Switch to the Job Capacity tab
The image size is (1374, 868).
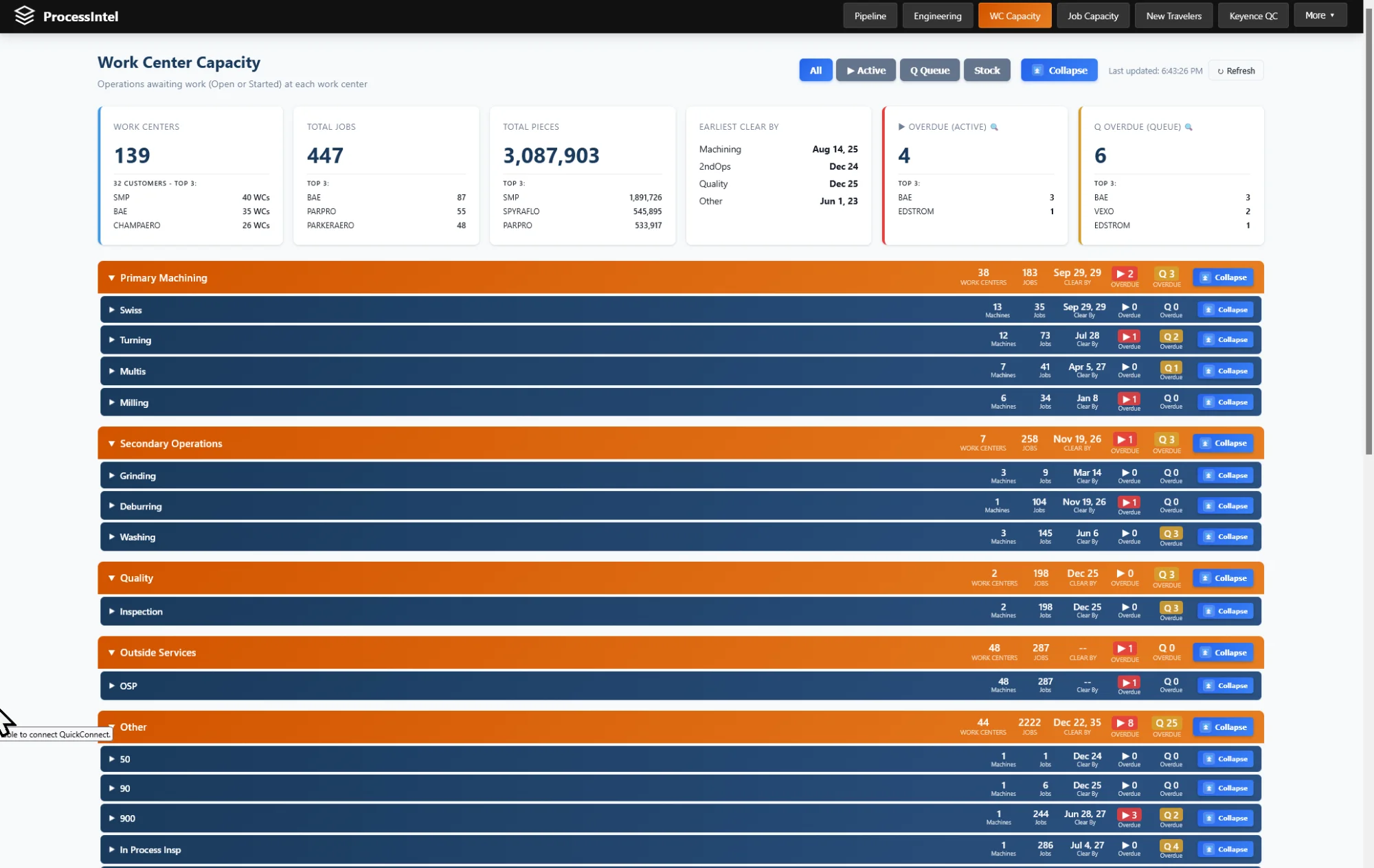pyautogui.click(x=1092, y=16)
